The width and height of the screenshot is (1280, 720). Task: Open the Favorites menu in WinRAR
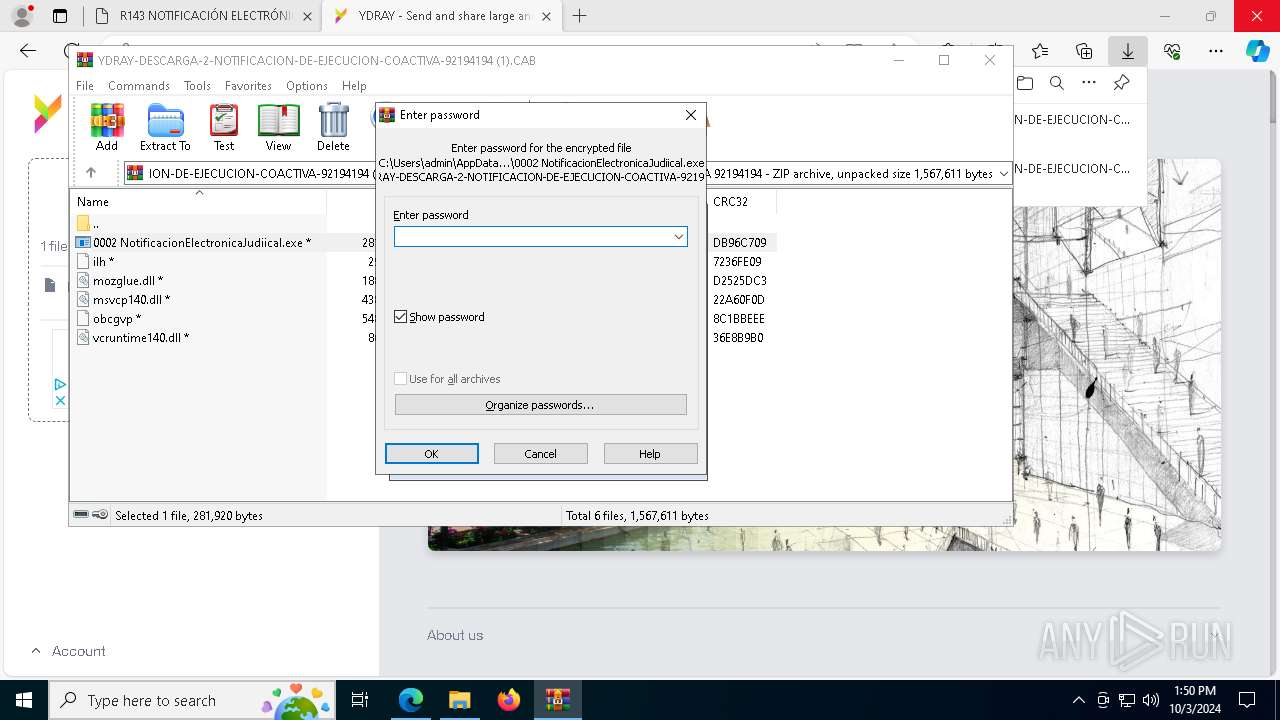(x=248, y=86)
